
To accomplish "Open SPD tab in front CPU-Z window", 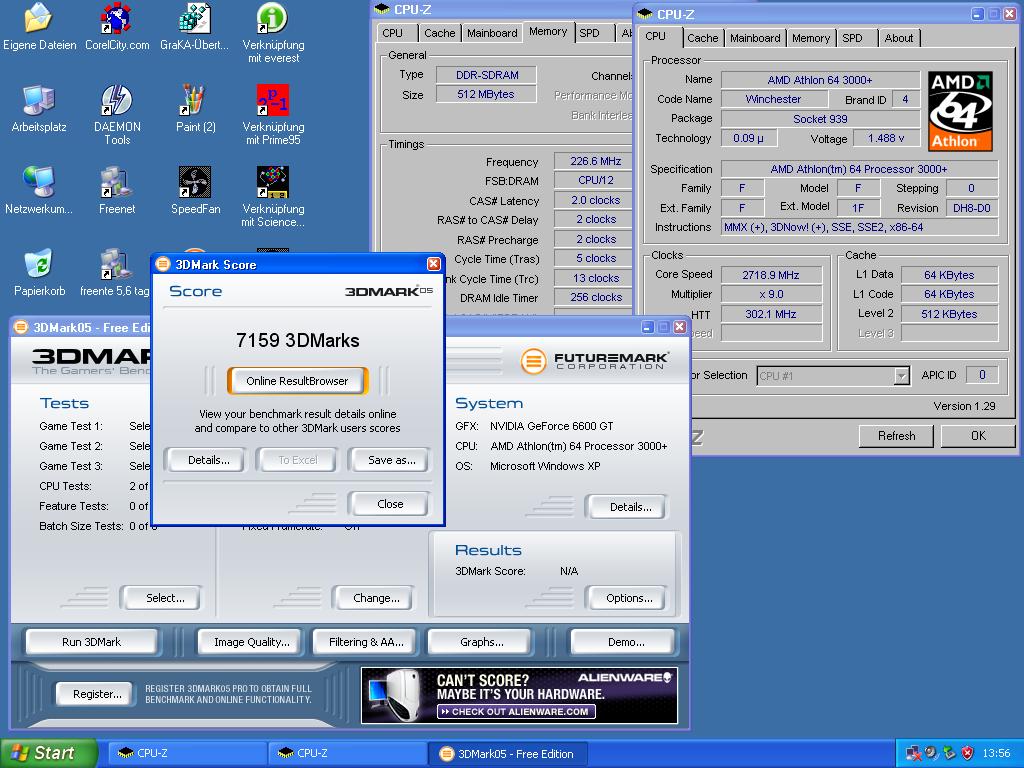I will pos(852,38).
